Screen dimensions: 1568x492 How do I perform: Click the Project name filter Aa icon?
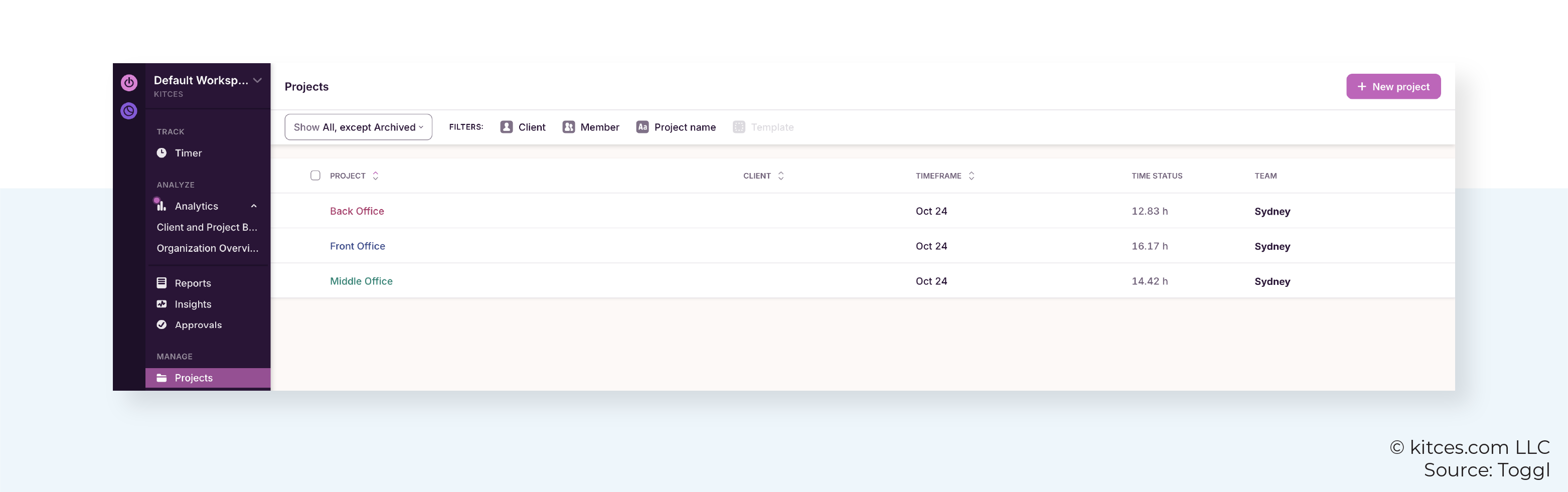(x=642, y=127)
